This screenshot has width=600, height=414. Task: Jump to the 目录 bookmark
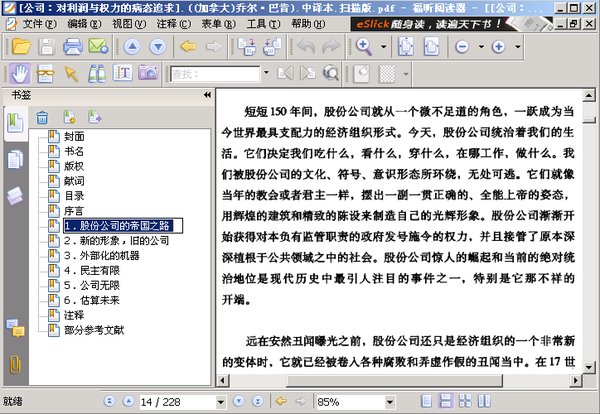point(74,196)
